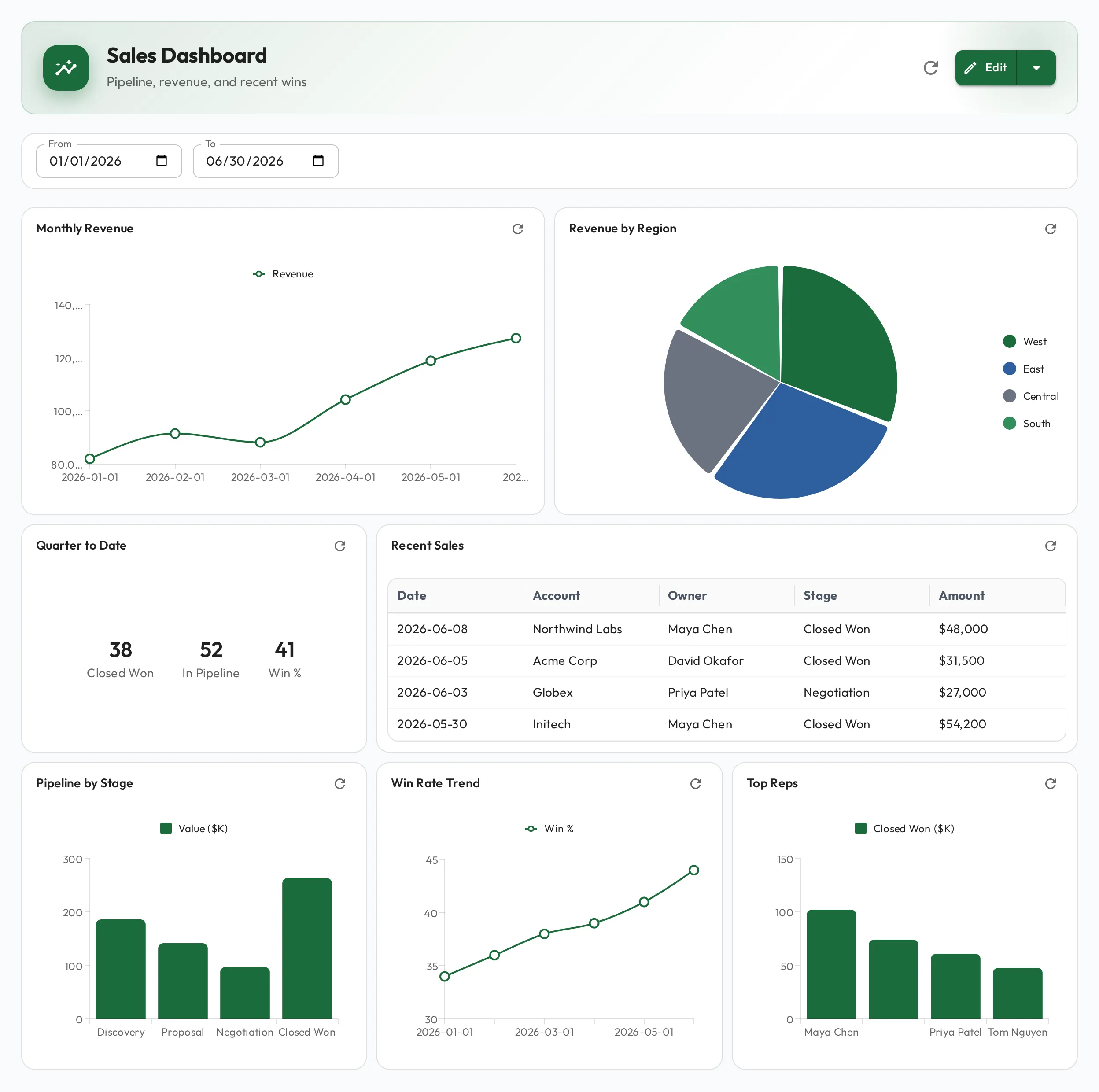1099x1092 pixels.
Task: Refresh the whole dashboard via header refresh icon
Action: click(x=931, y=68)
